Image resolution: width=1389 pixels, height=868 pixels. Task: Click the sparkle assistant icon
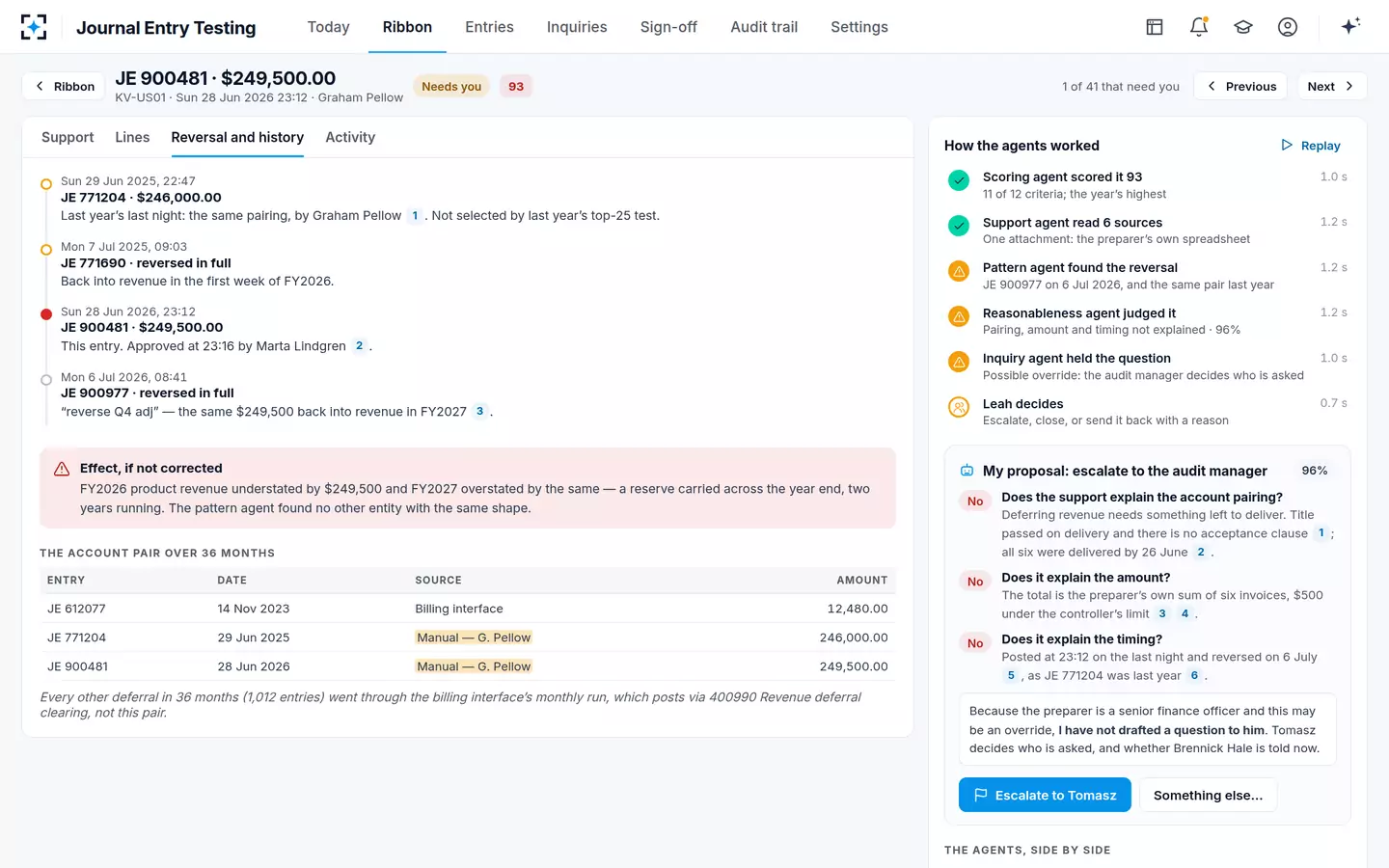point(1350,26)
